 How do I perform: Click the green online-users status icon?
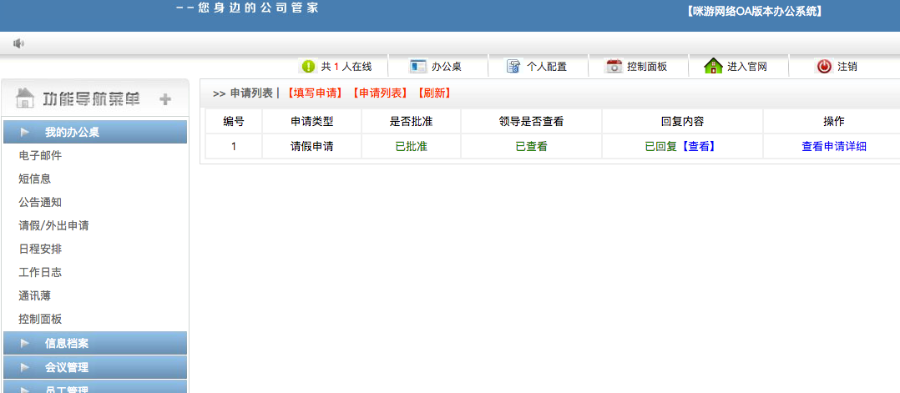pos(309,67)
